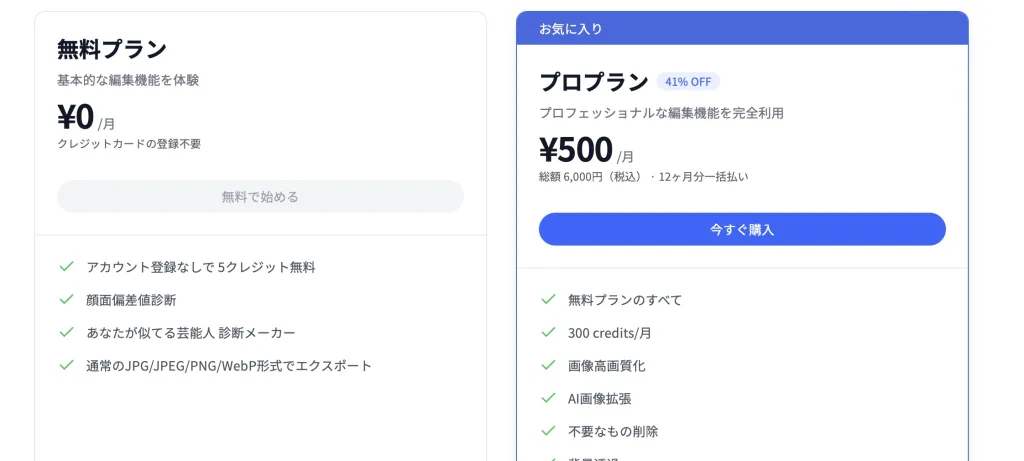Screen dimensions: 1024x461
Task: Click checkmark next to 300 credits/月
Action: click(x=549, y=332)
